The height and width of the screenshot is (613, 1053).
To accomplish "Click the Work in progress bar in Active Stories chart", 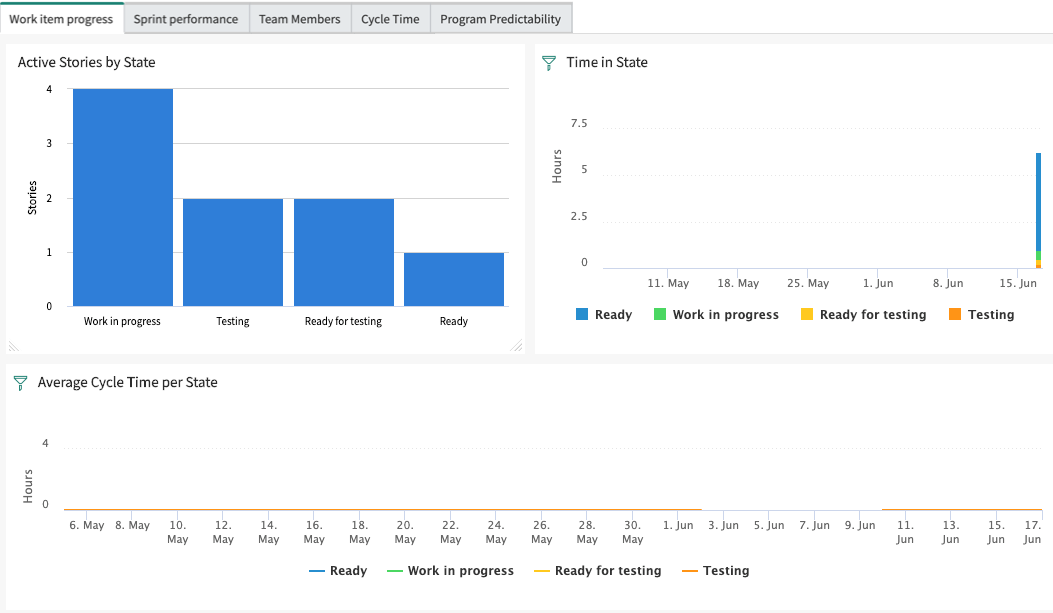I will coord(123,197).
